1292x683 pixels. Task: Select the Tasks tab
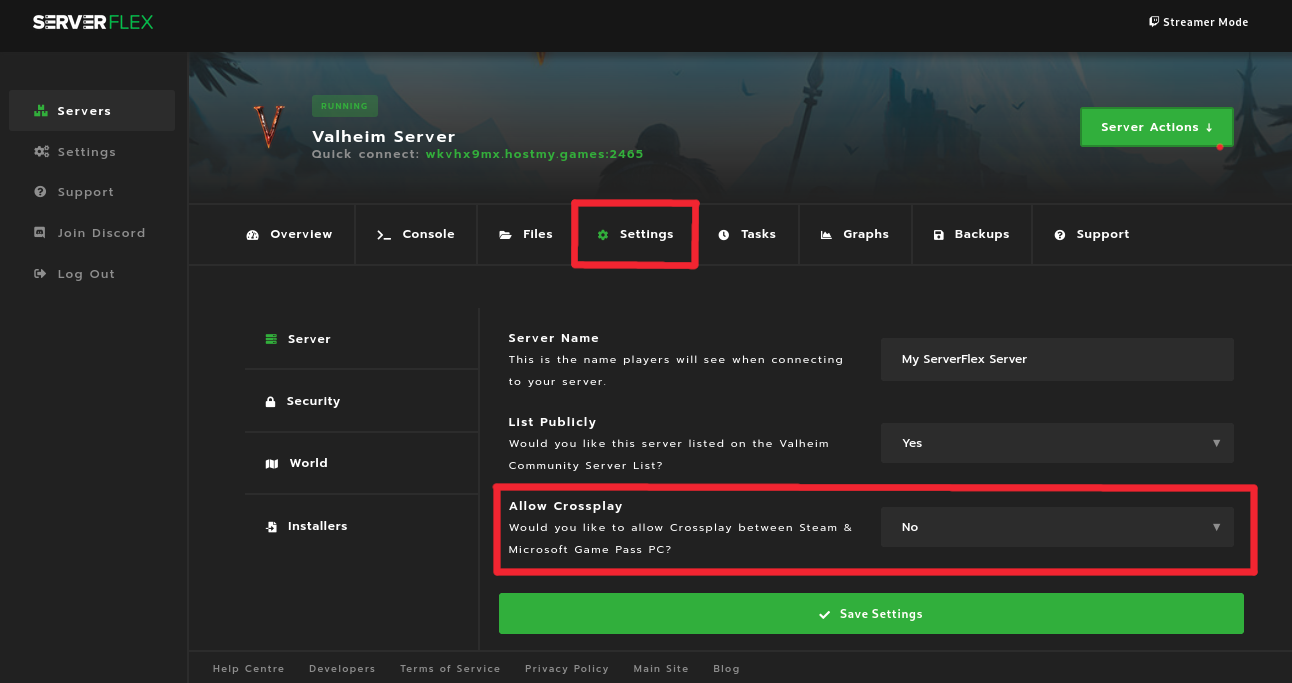point(747,234)
